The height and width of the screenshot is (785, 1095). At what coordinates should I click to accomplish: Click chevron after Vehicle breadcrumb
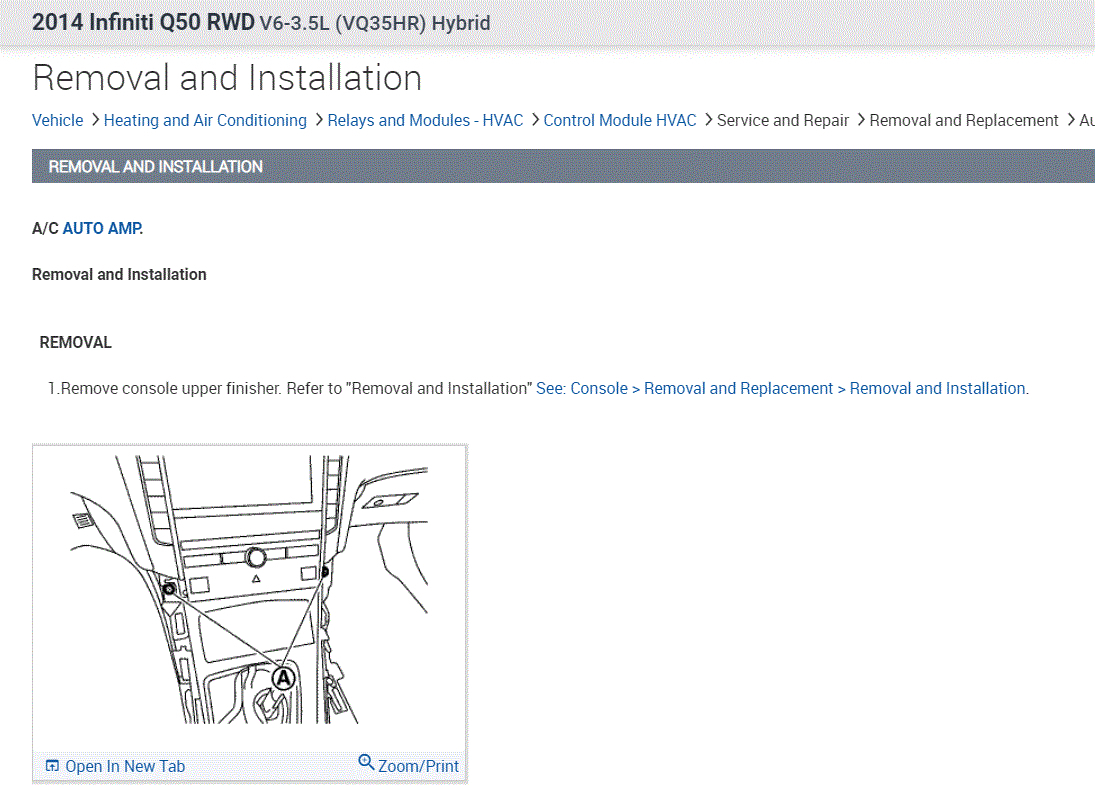click(x=95, y=120)
